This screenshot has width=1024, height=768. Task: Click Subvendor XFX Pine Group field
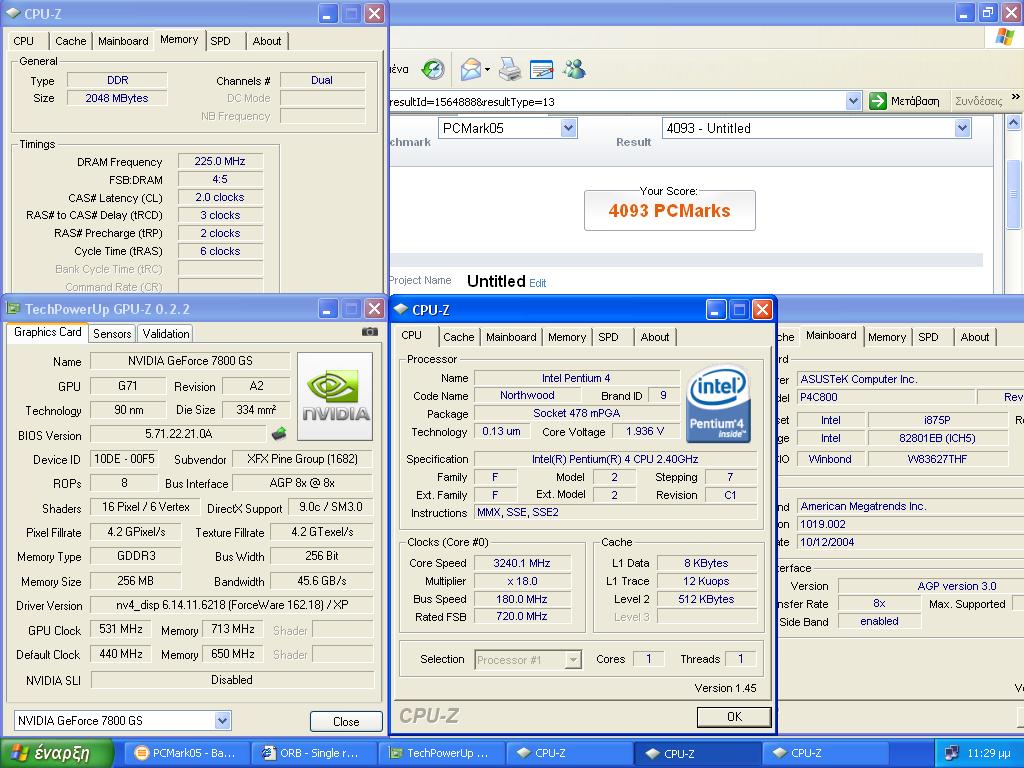302,459
